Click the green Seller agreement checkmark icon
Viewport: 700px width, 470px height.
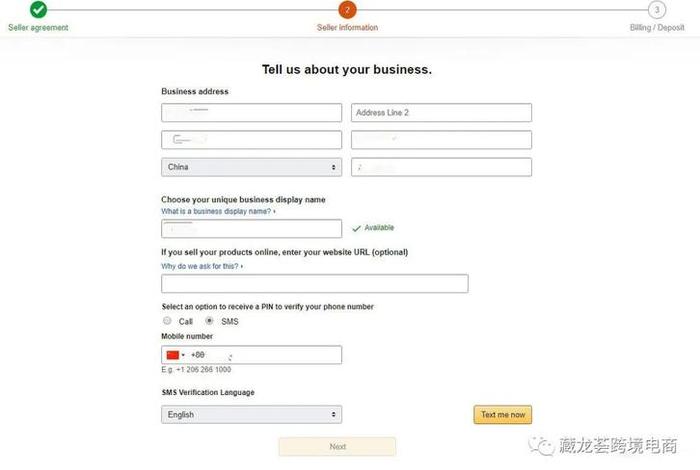tap(38, 10)
